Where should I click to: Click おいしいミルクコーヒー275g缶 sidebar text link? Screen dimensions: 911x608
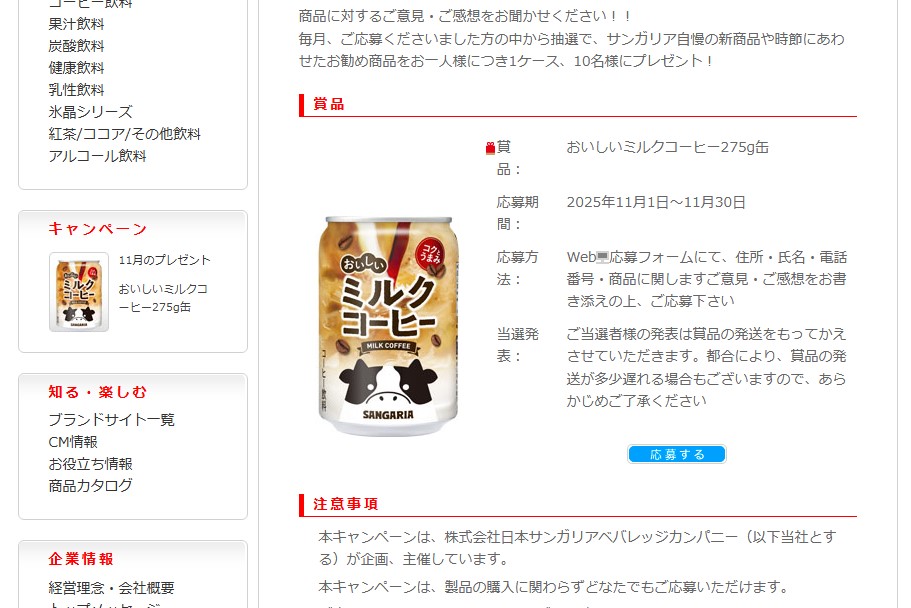[x=163, y=298]
